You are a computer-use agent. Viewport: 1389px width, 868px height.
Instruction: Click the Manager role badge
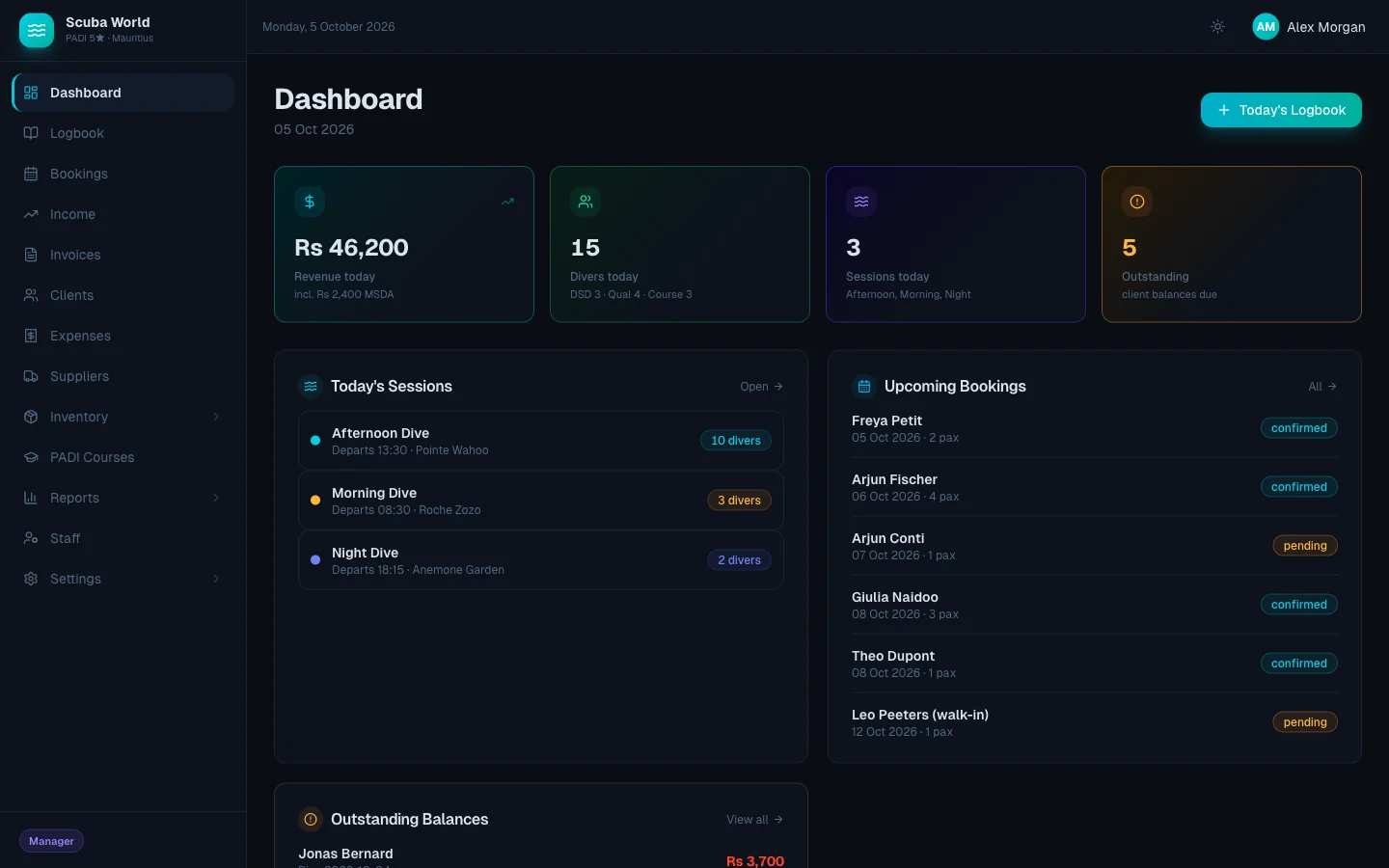click(x=52, y=841)
